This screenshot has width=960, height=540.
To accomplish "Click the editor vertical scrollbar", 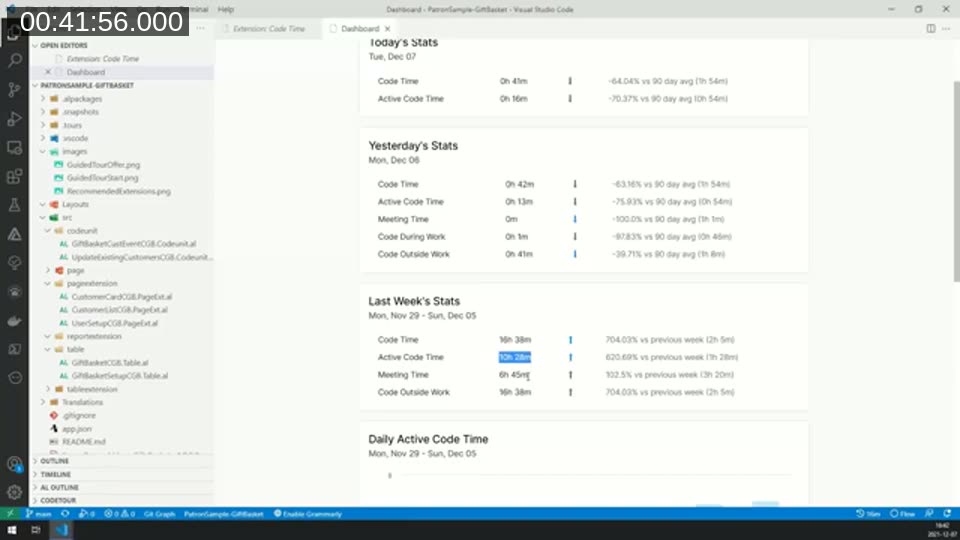I will click(x=956, y=181).
